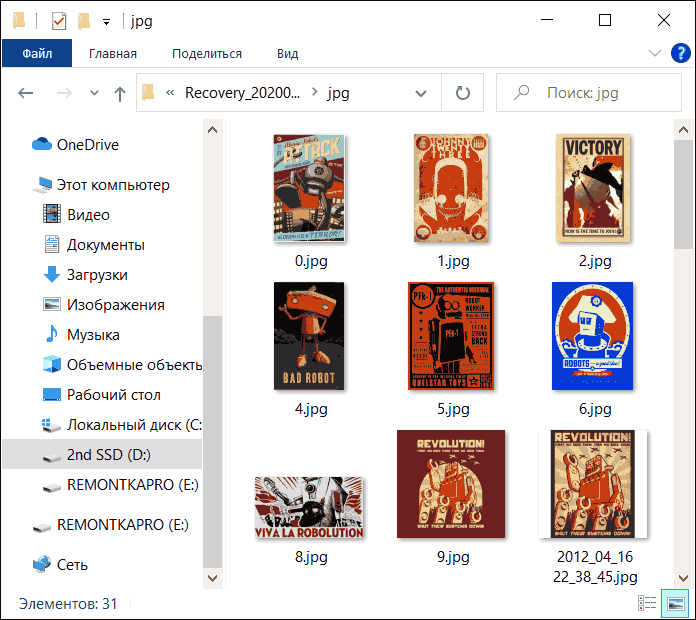Screen dimensions: 696x620
Task: Open the recent locations dropdown arrow
Action: pyautogui.click(x=94, y=93)
